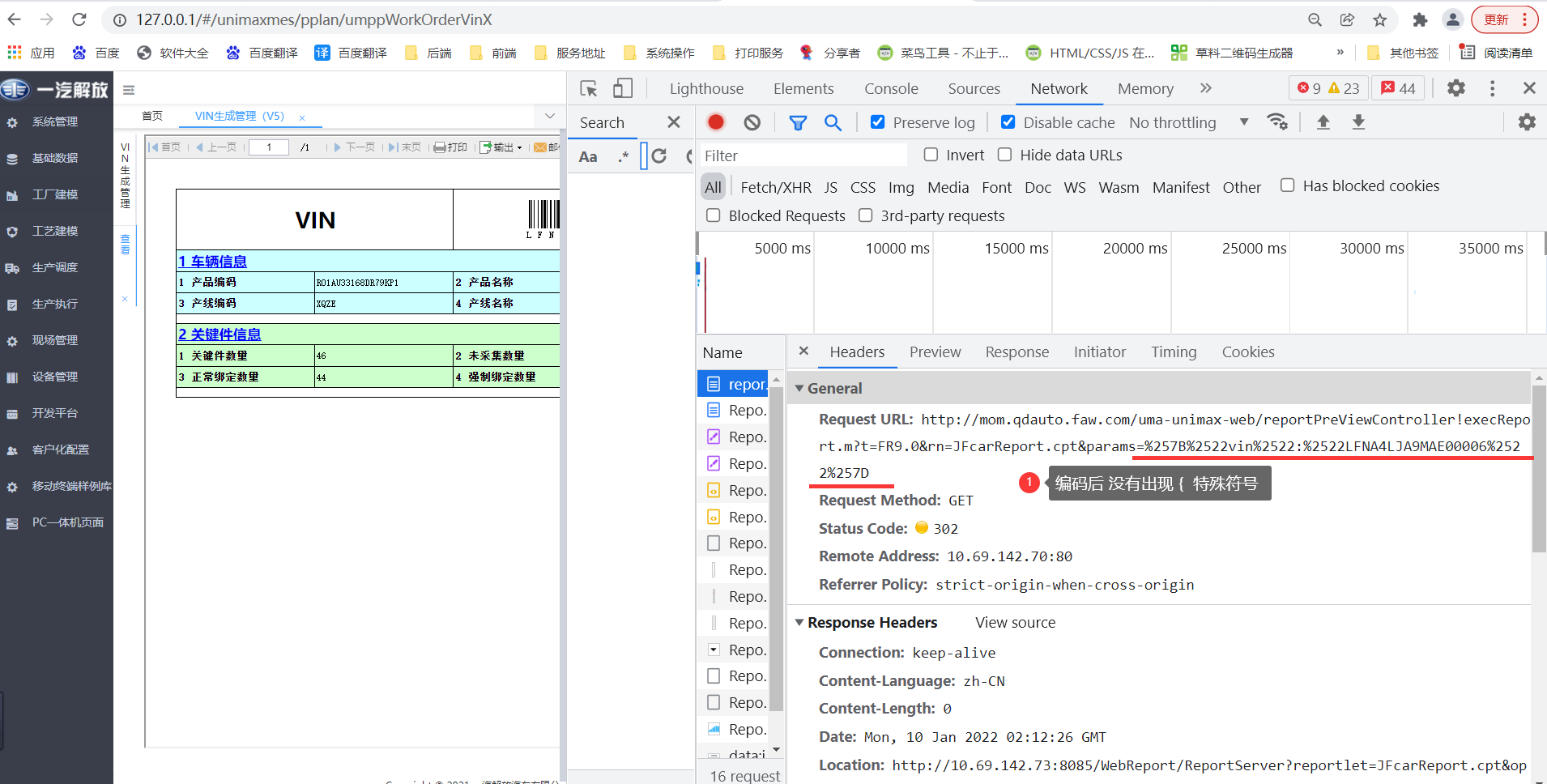Click View source for response headers
Screen dimensions: 1547x784
(x=1015, y=622)
